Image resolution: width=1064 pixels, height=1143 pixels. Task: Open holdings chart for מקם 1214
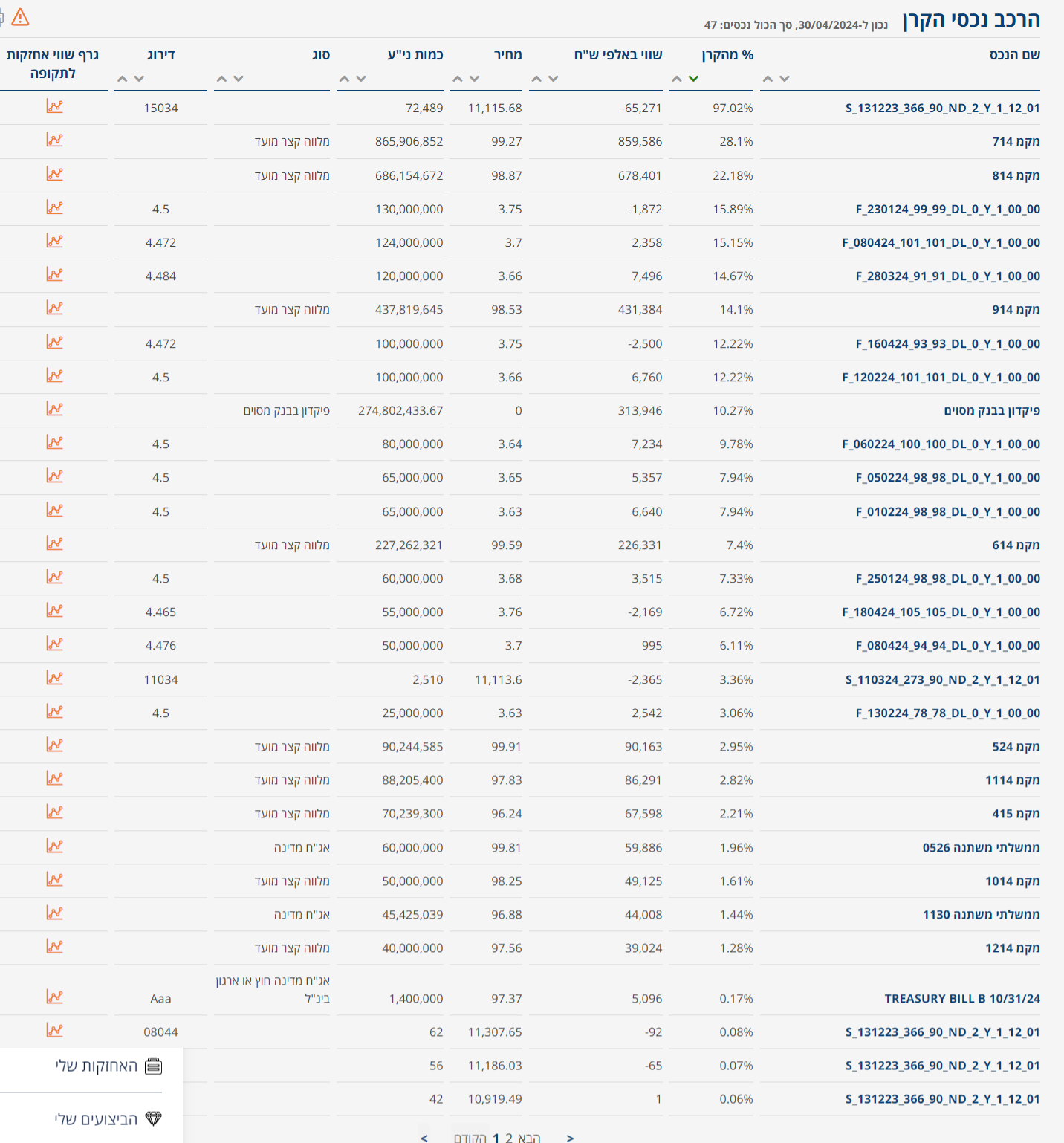click(x=54, y=948)
